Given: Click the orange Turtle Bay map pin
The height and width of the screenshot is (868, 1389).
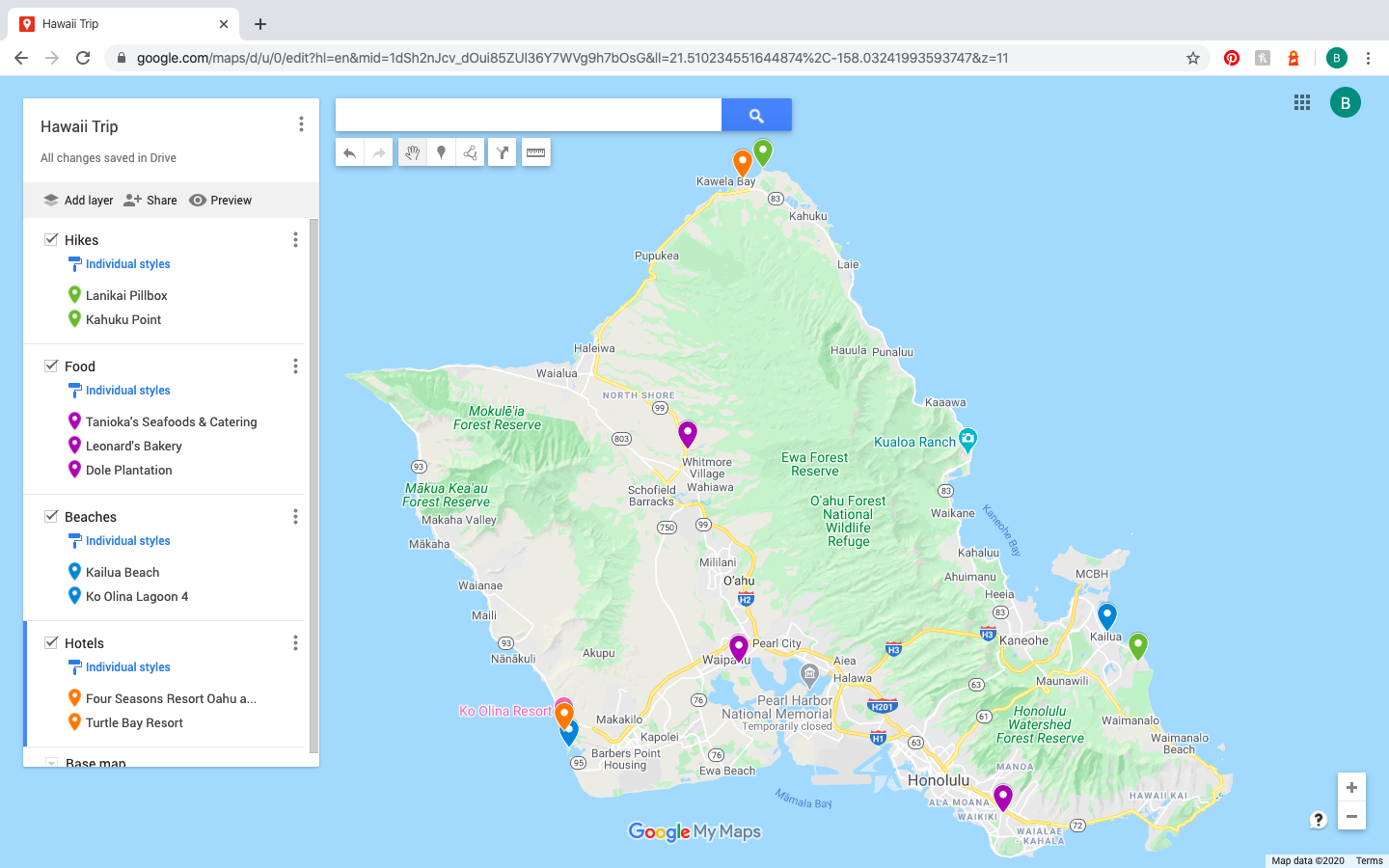Looking at the screenshot, I should 743,162.
